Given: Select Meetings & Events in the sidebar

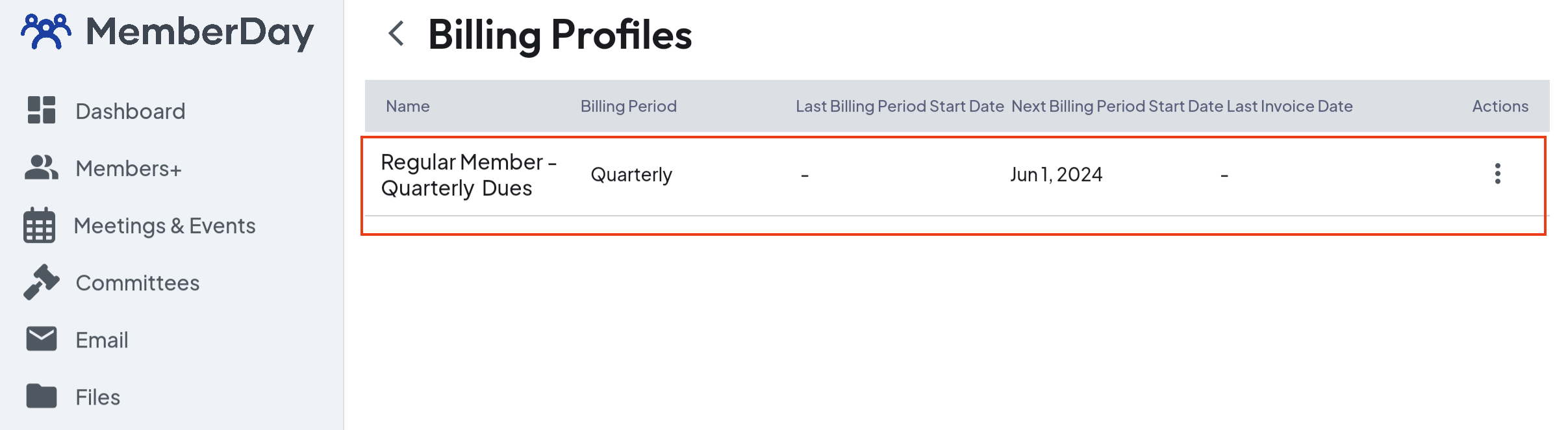Looking at the screenshot, I should [164, 226].
